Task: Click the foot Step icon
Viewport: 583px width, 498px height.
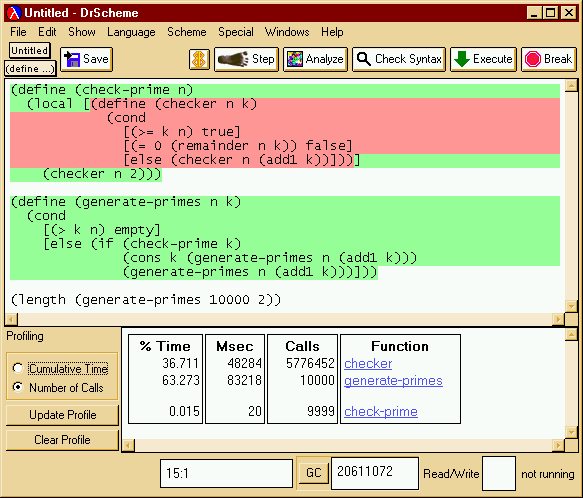Action: 233,59
